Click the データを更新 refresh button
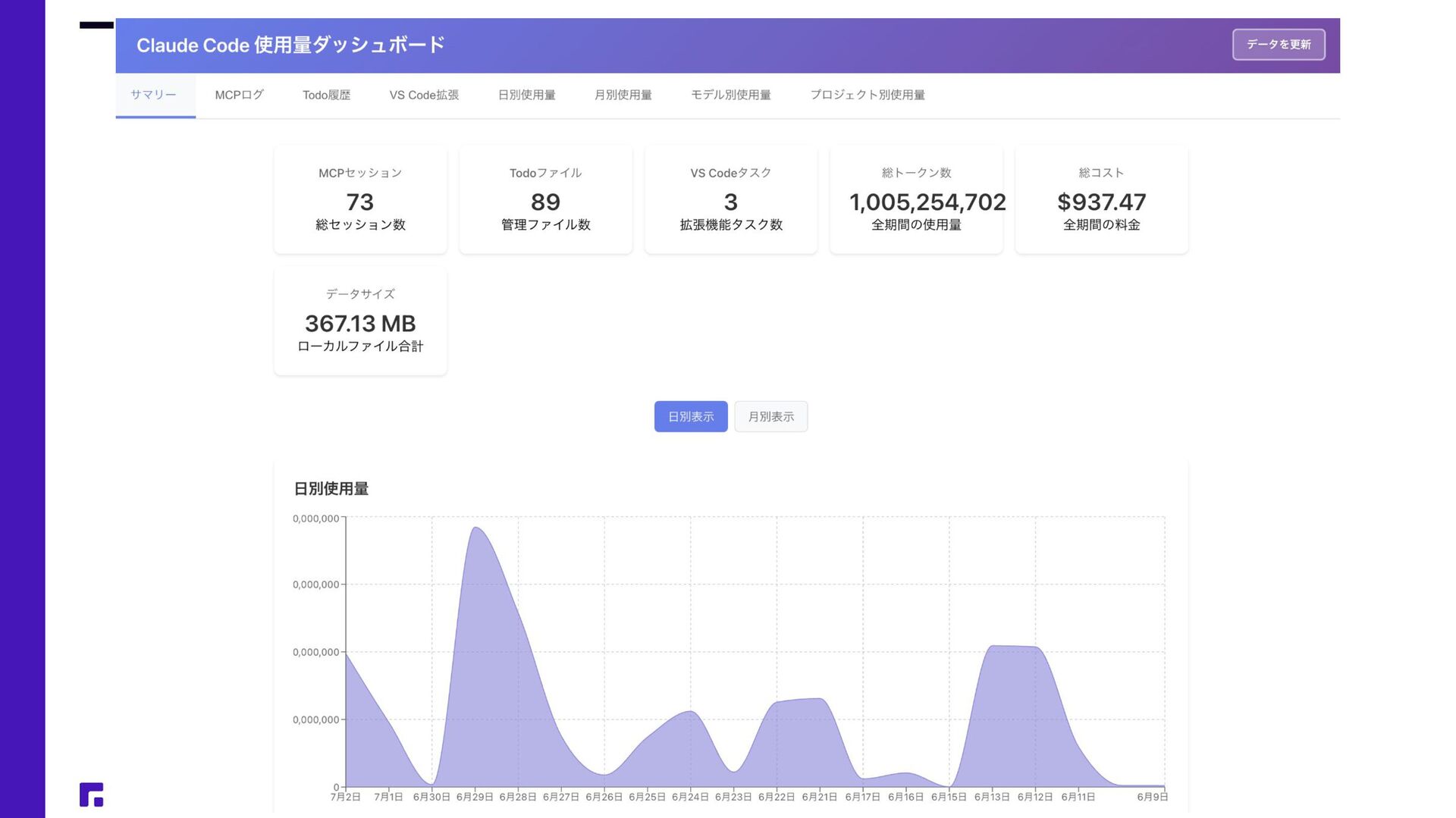 1279,45
